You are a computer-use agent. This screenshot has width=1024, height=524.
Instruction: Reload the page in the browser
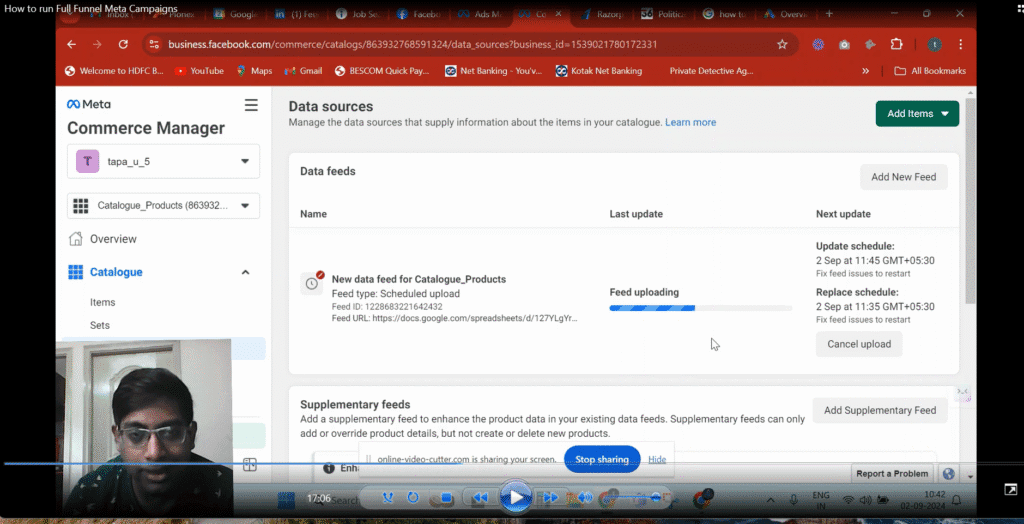pyautogui.click(x=123, y=44)
